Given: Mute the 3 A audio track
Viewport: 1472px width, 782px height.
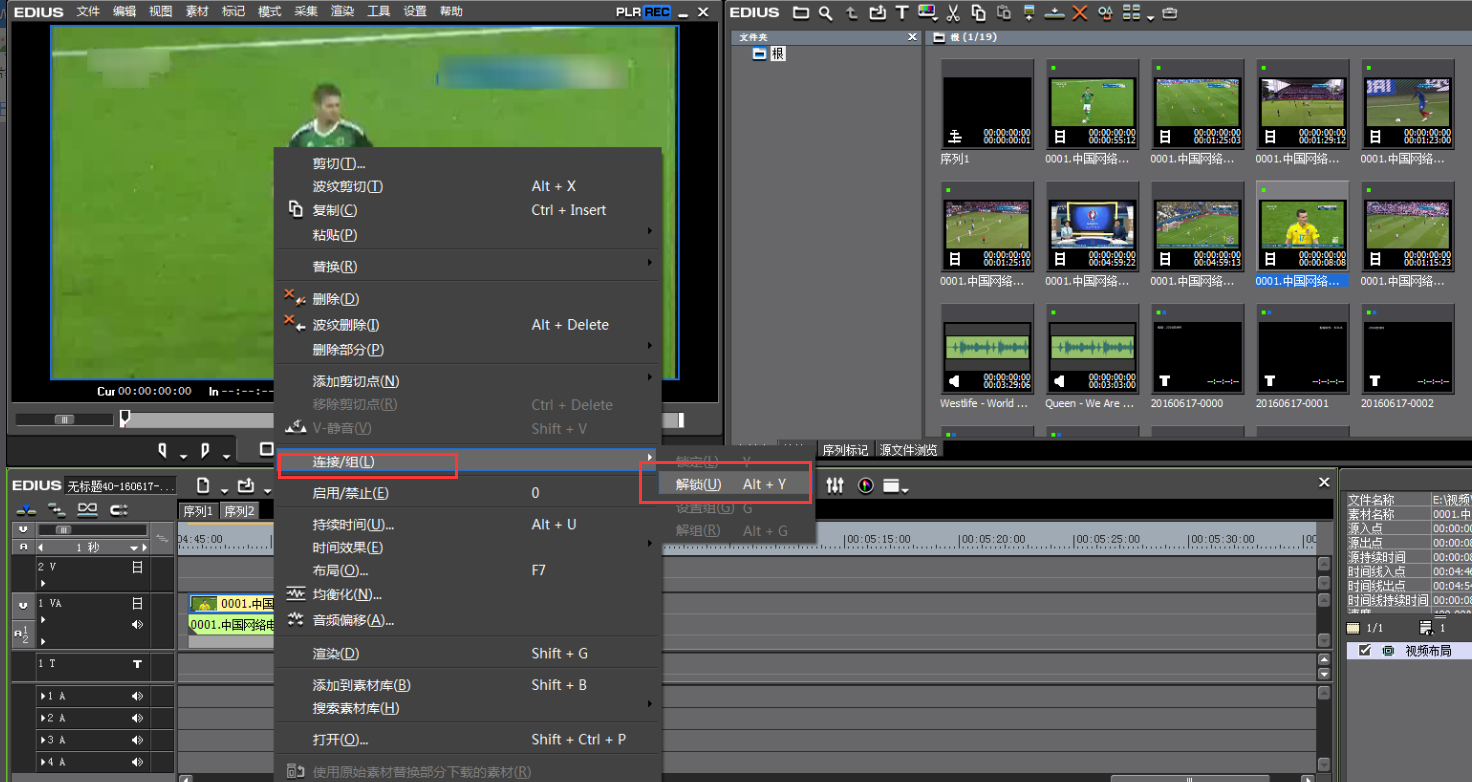Looking at the screenshot, I should (137, 740).
